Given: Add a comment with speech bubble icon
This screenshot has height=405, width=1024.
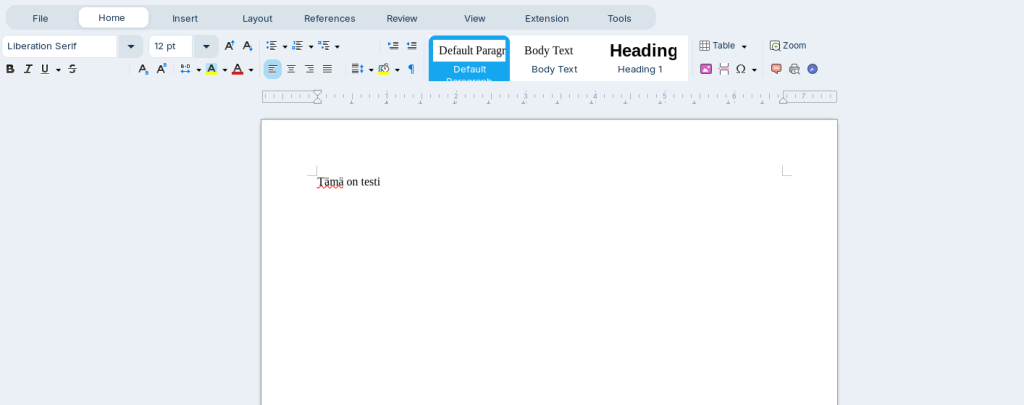Looking at the screenshot, I should (x=776, y=69).
